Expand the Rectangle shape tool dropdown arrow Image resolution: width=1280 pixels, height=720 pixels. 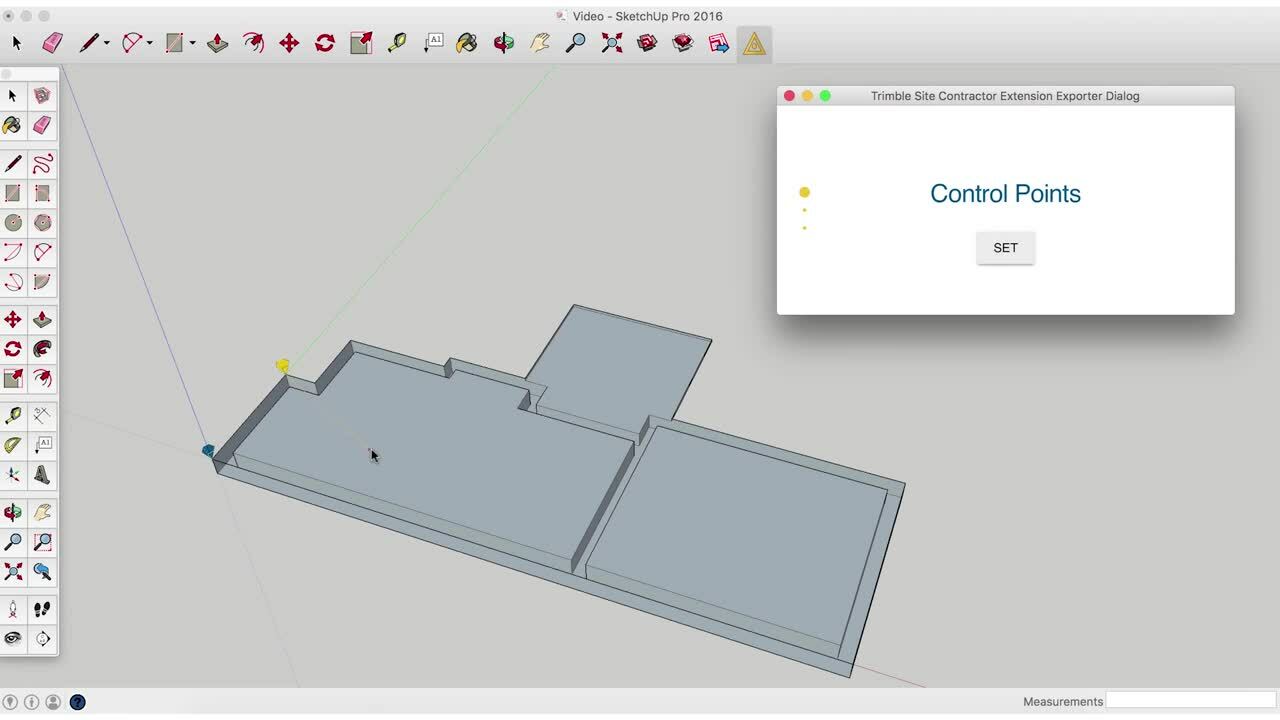tap(192, 43)
